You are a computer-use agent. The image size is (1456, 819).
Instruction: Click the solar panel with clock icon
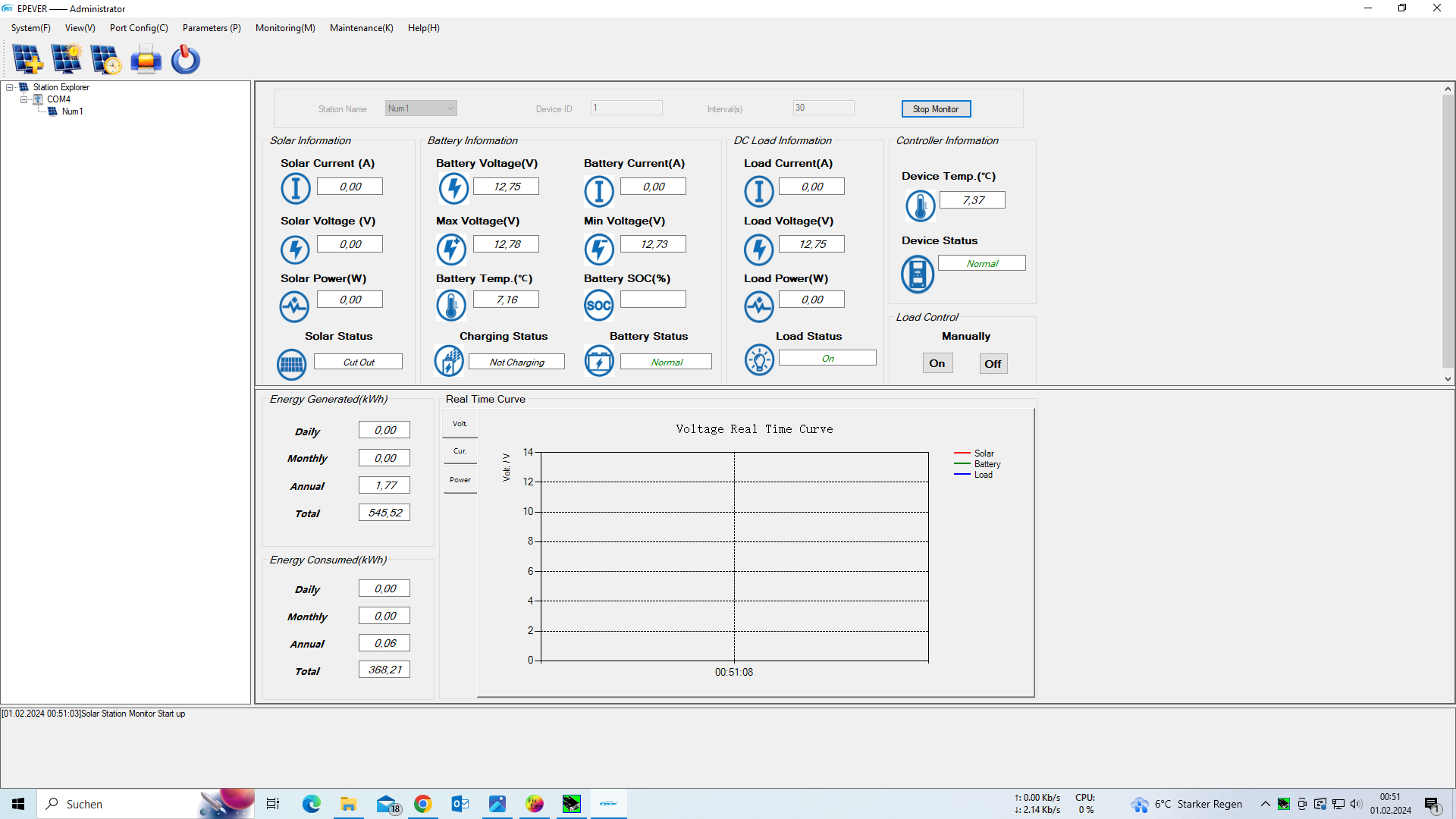106,59
